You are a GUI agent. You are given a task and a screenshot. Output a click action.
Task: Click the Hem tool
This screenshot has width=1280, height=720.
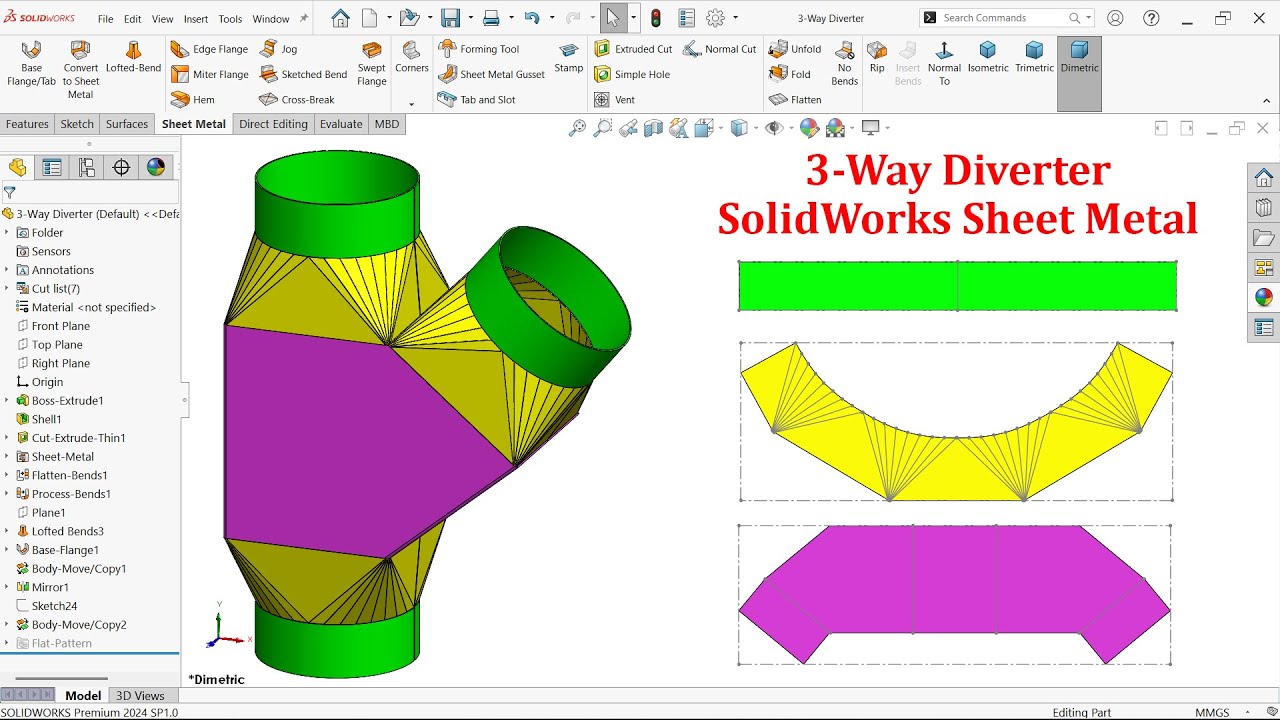tap(193, 100)
